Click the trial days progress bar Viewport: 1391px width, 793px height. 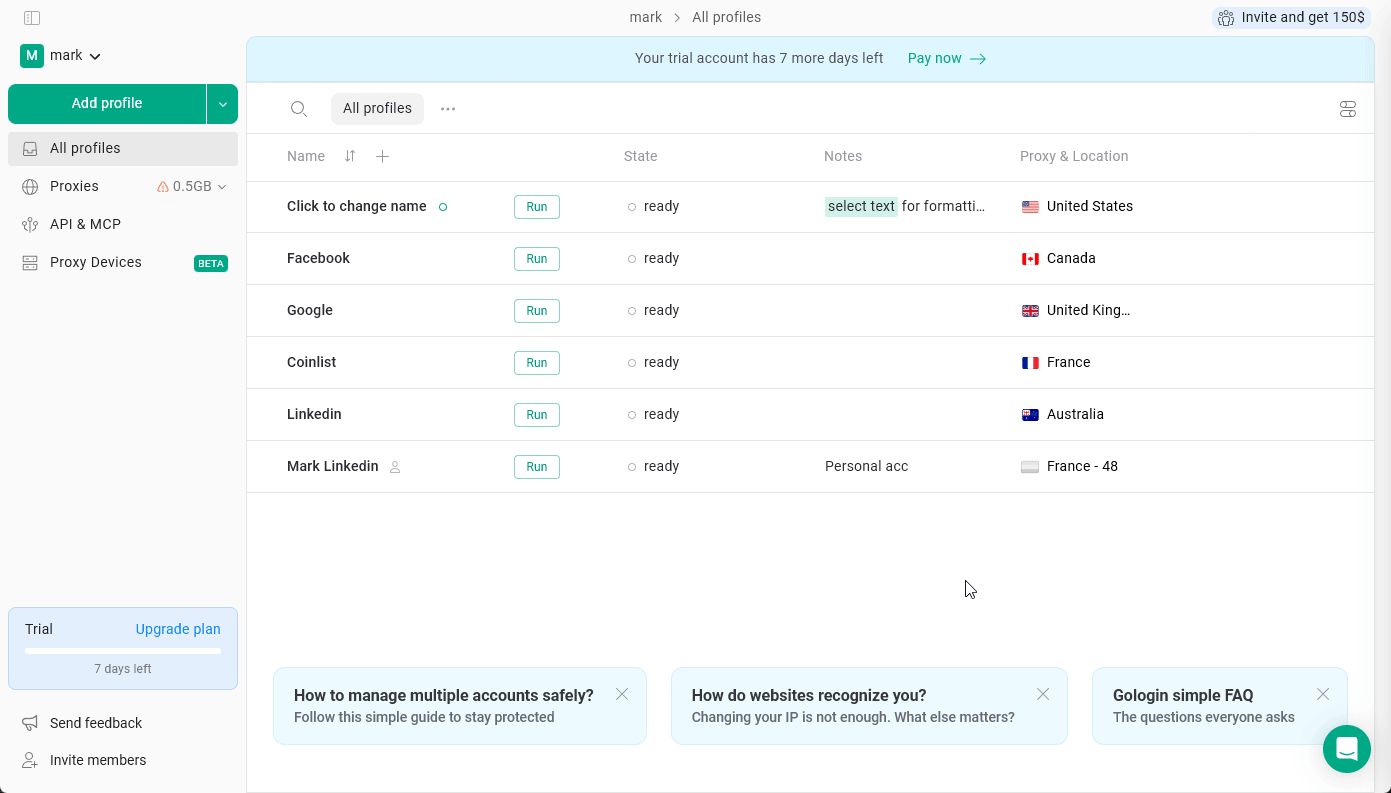point(122,650)
